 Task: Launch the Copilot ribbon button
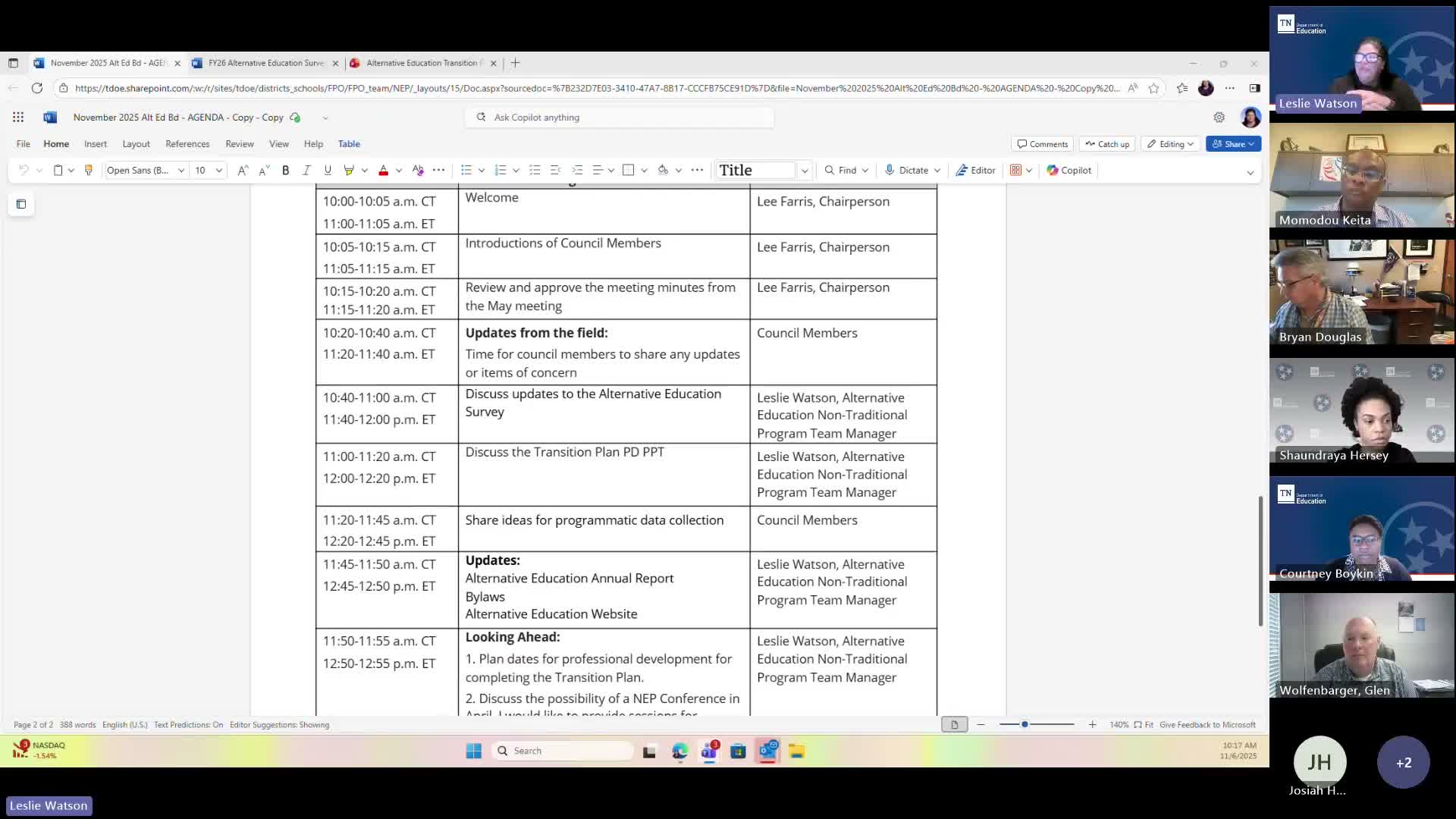tap(1069, 171)
